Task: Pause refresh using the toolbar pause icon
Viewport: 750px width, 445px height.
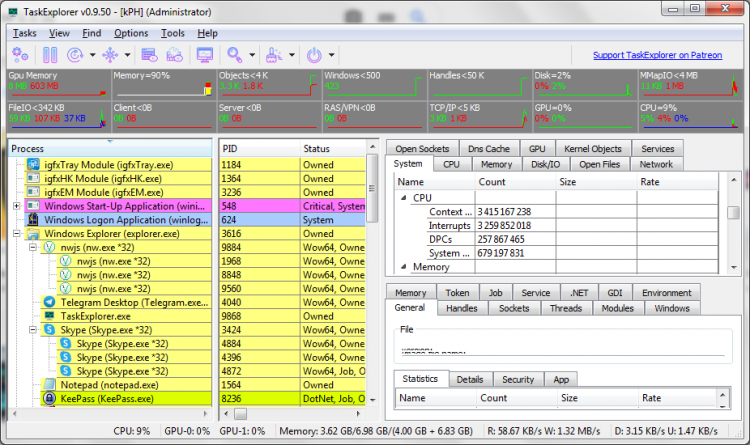Action: pos(48,55)
